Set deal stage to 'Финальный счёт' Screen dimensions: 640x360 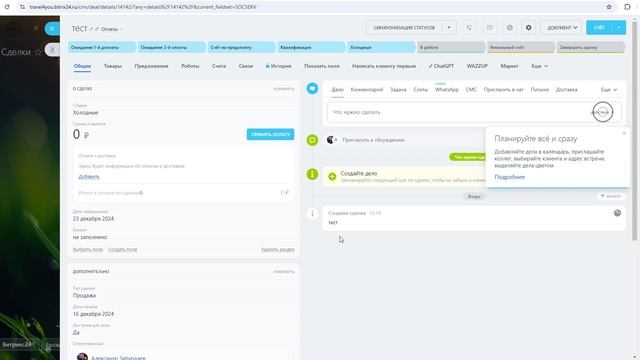coord(521,47)
